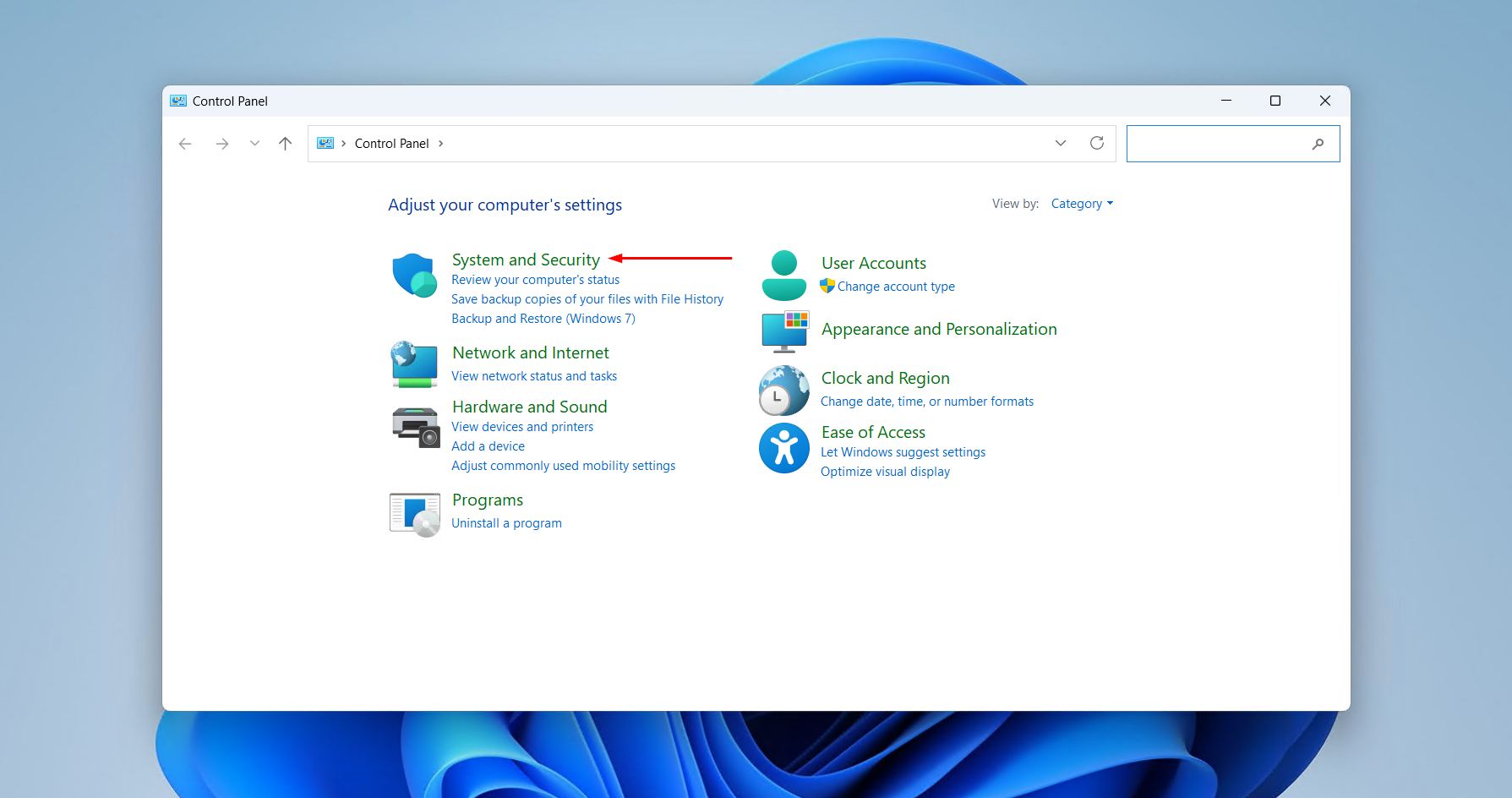Open the System and Security shield icon
1512x798 pixels.
(x=414, y=275)
